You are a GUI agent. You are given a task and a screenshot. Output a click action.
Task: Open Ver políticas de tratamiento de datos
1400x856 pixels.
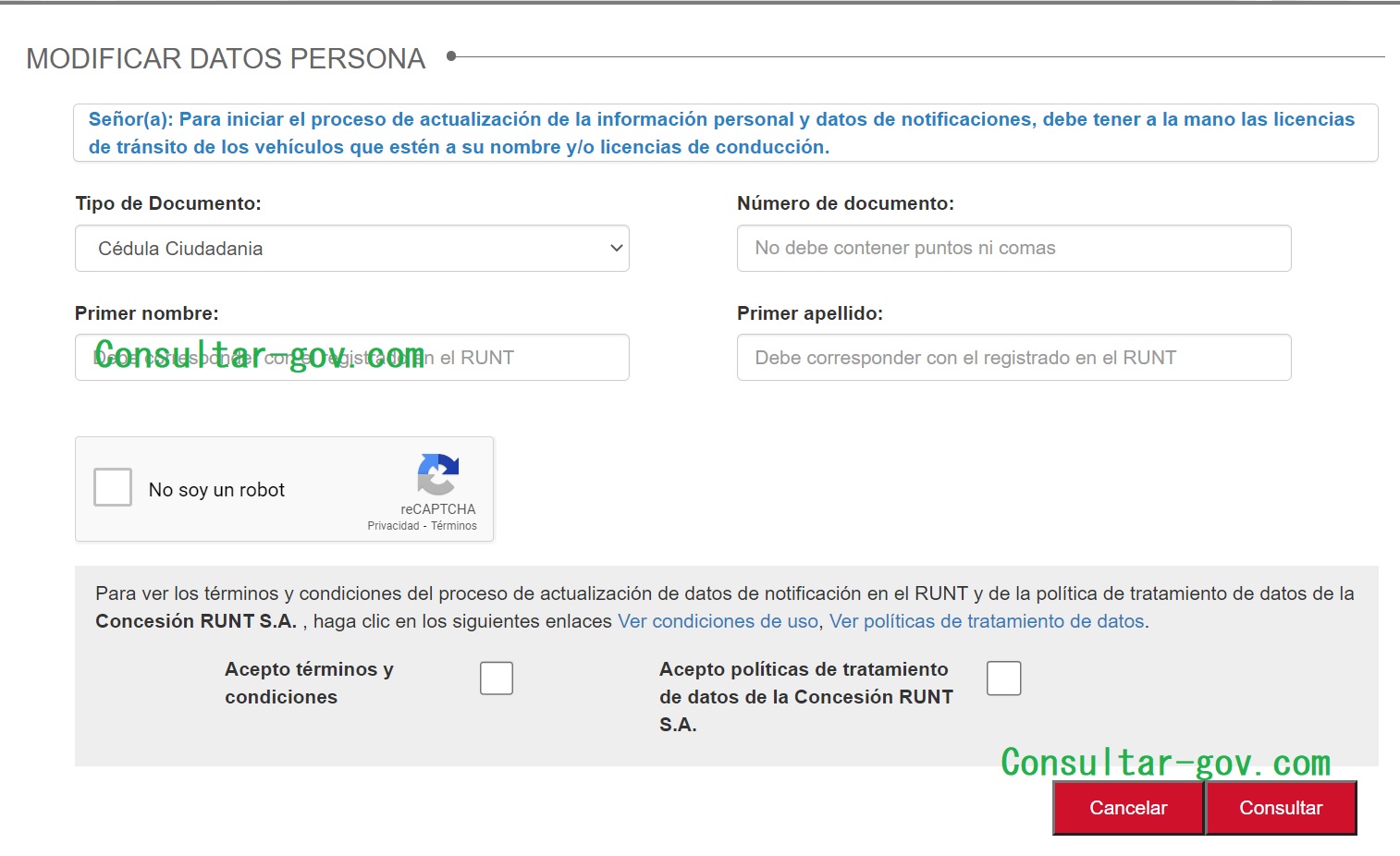(x=987, y=621)
